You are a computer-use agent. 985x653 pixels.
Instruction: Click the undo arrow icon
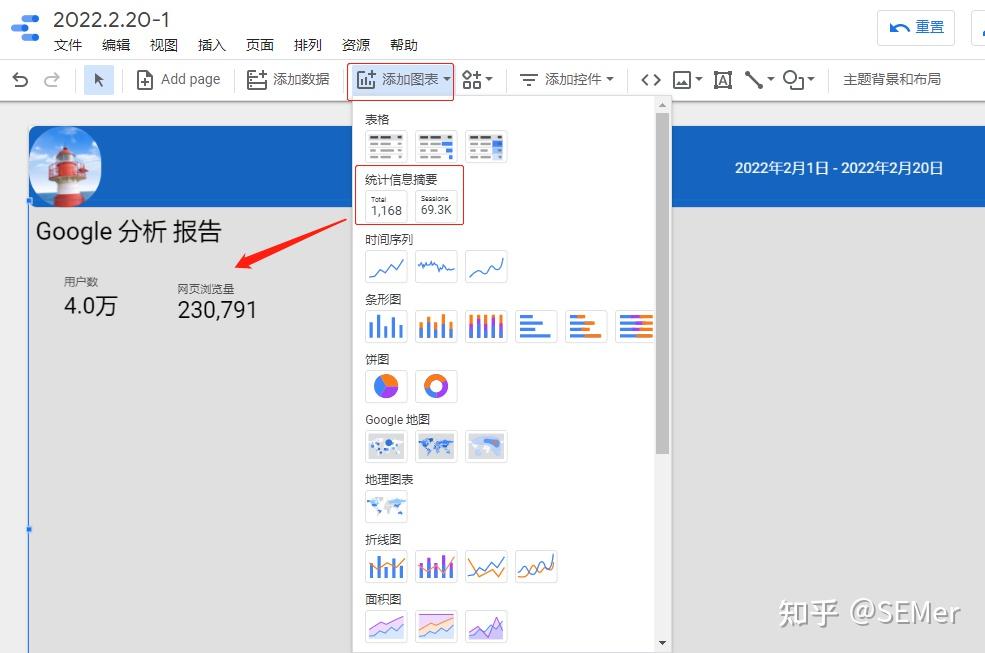[x=20, y=79]
